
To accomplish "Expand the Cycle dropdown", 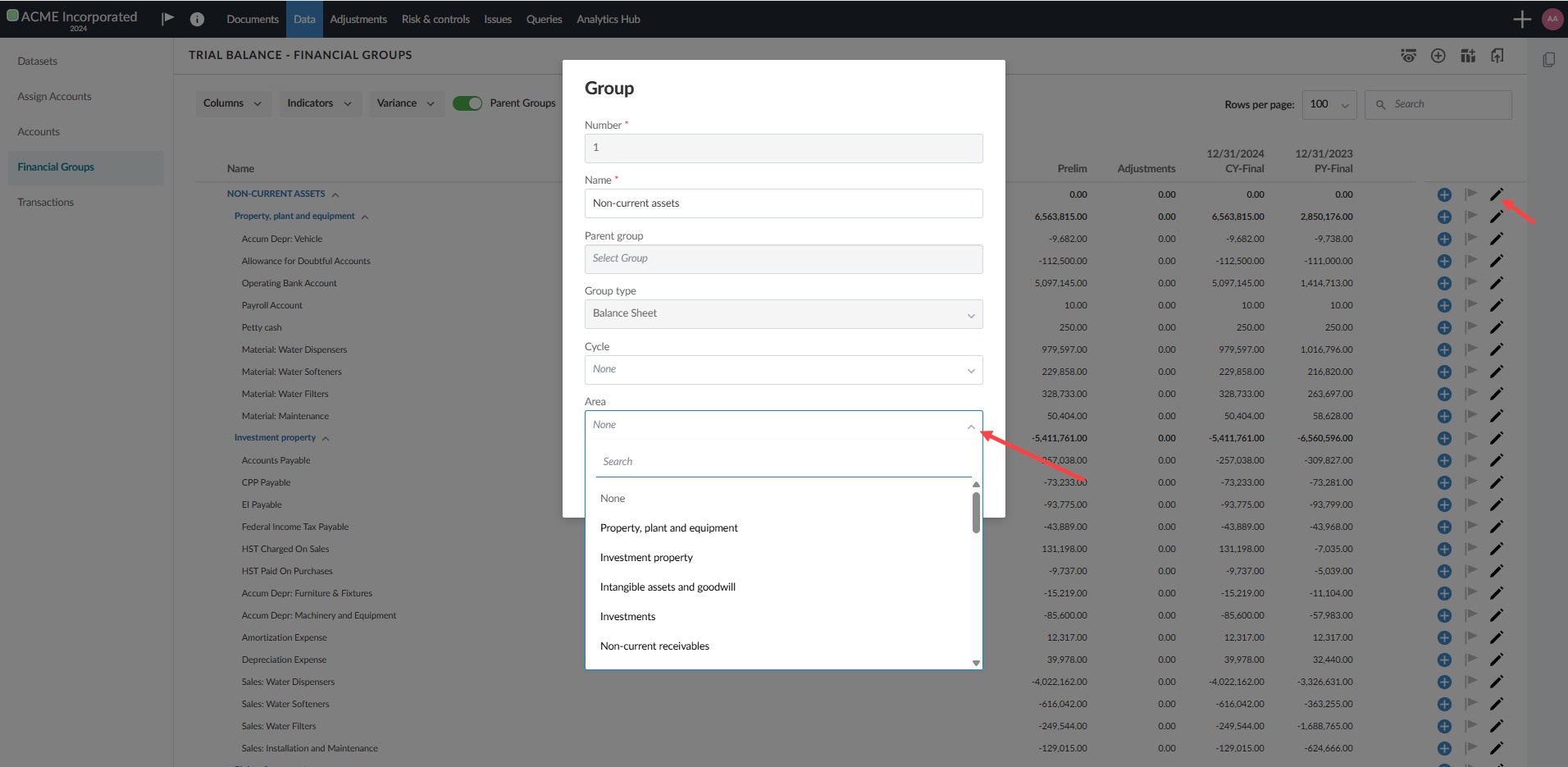I will coord(783,370).
